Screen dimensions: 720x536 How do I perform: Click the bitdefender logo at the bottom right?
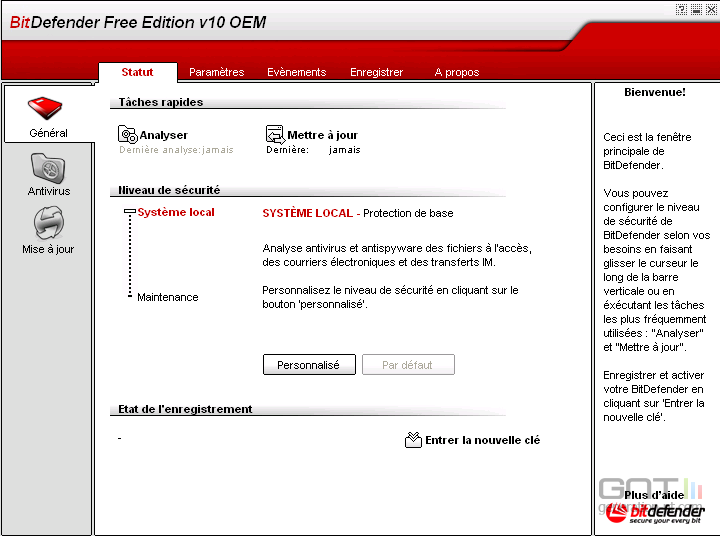655,513
